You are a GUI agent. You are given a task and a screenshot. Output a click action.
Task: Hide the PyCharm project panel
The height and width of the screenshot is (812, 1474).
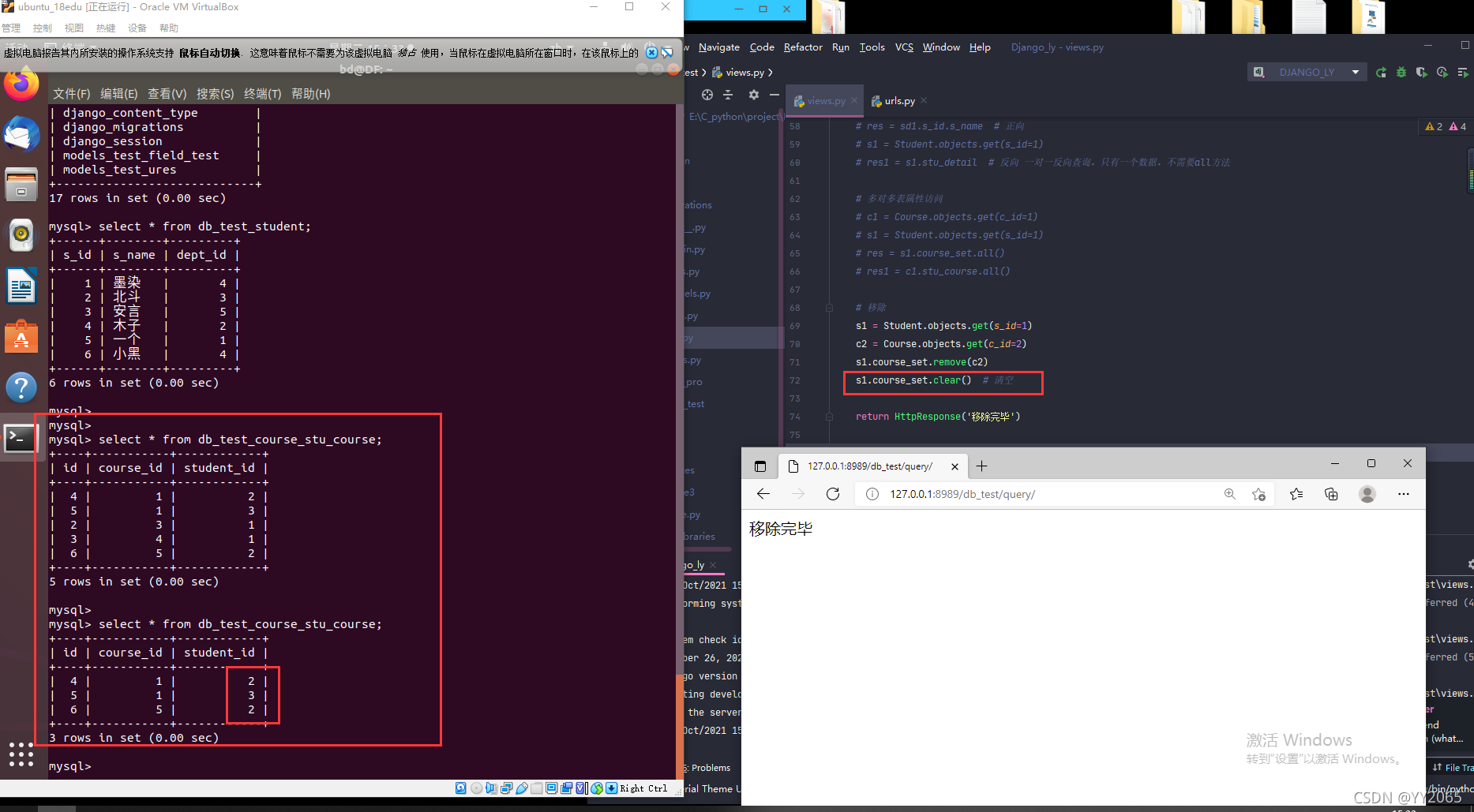[775, 95]
